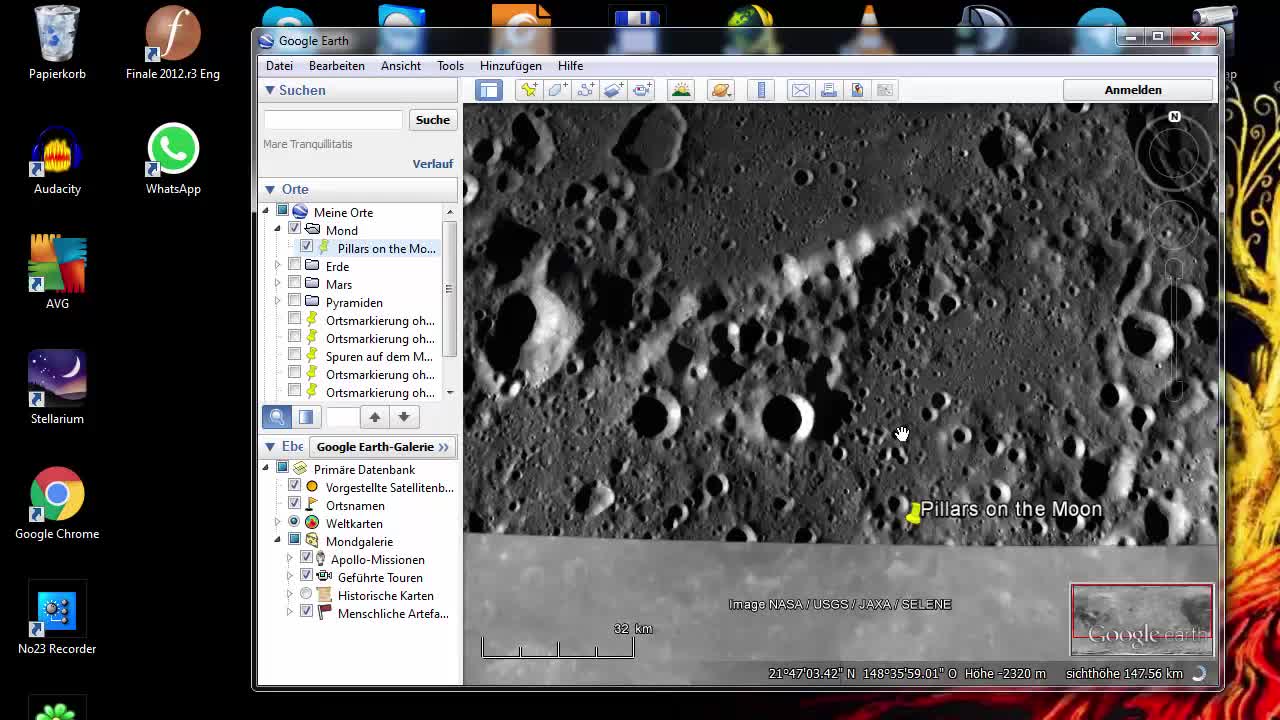This screenshot has width=1280, height=720.
Task: Collapse the Suchen panel triangle
Action: (x=269, y=90)
